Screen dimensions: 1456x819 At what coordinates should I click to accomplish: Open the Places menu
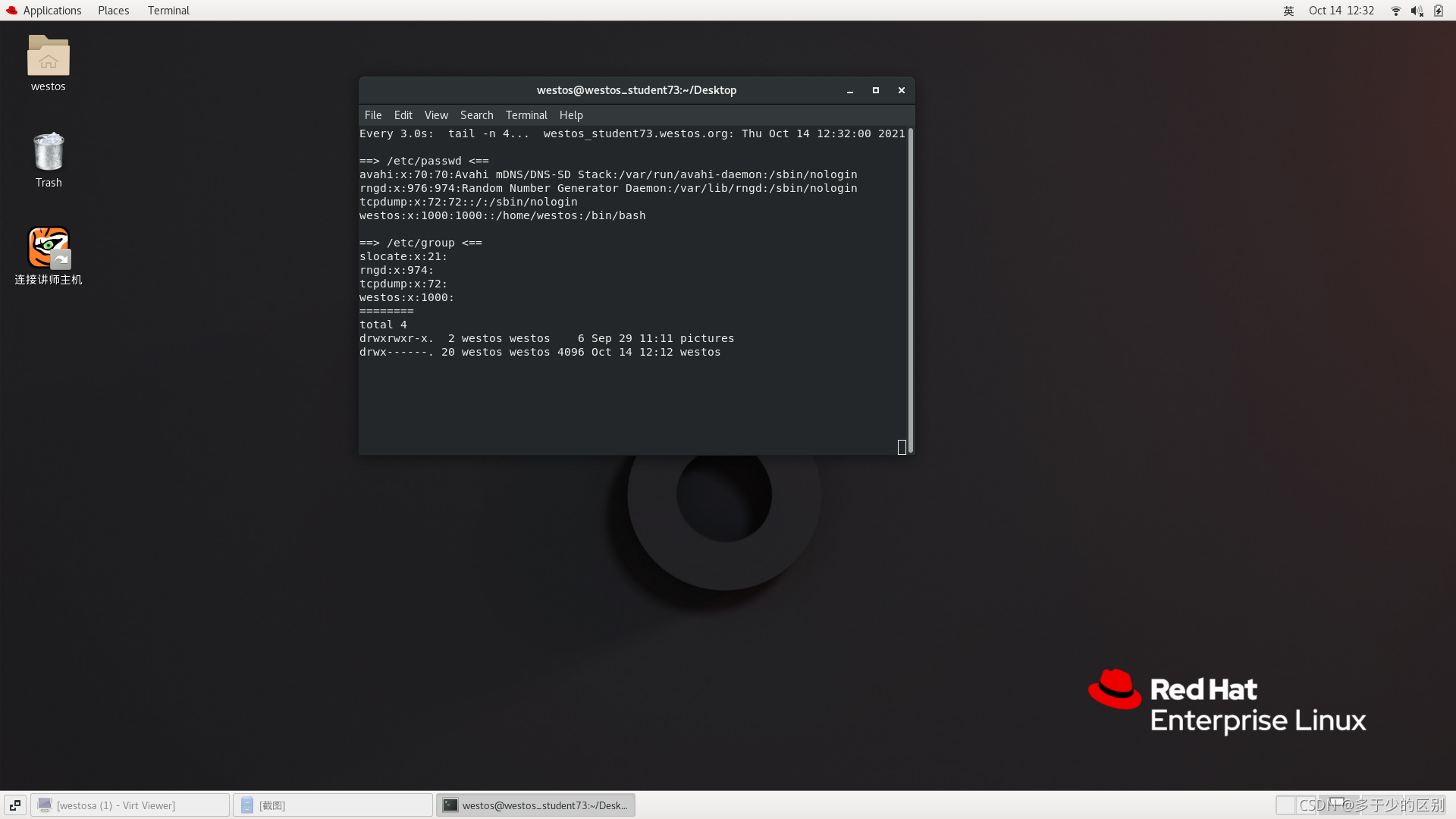point(113,11)
